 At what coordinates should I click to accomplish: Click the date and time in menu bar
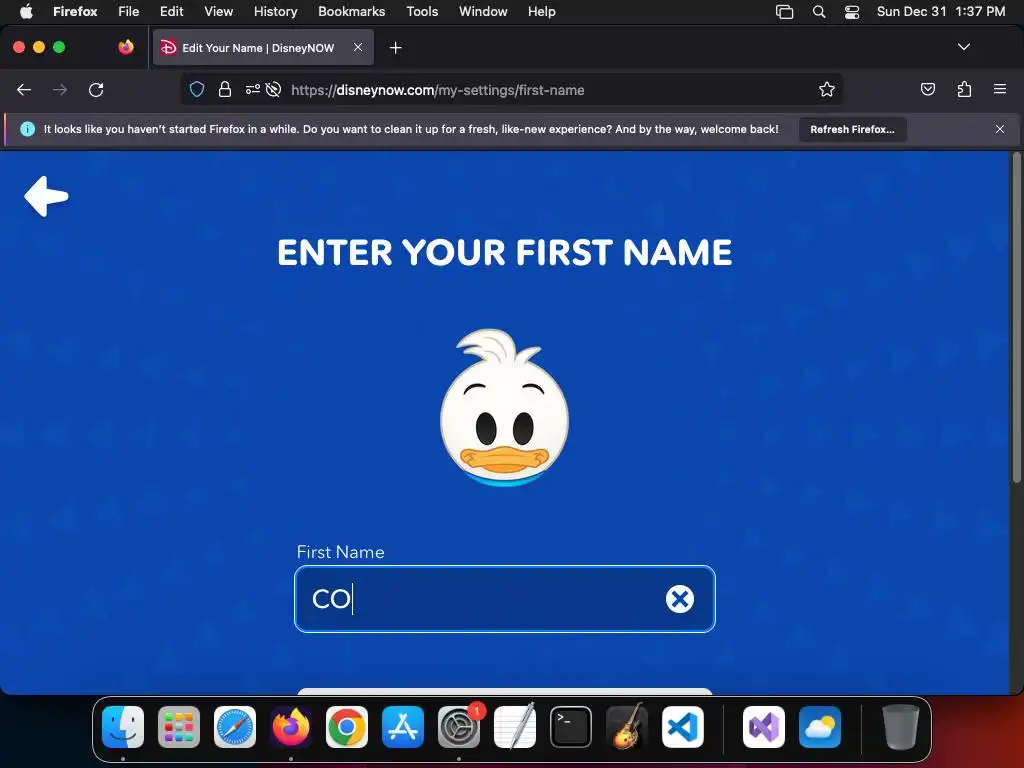[940, 11]
